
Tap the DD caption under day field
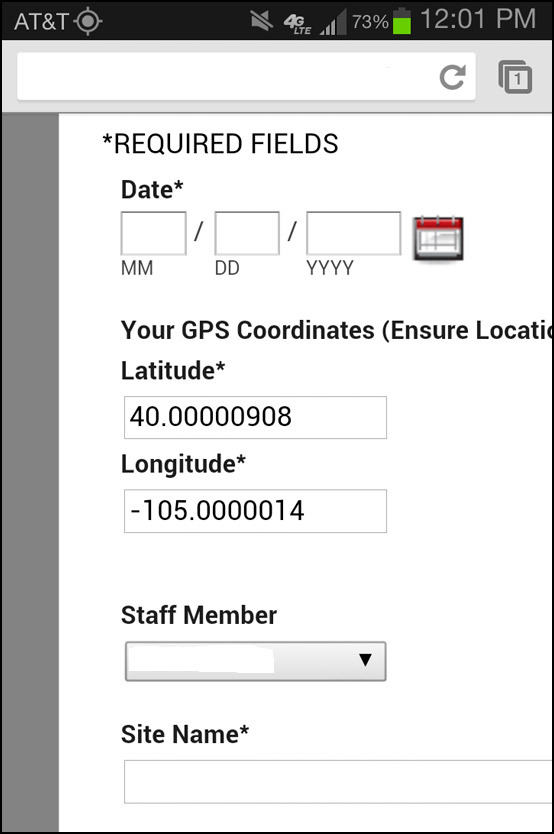[x=227, y=268]
